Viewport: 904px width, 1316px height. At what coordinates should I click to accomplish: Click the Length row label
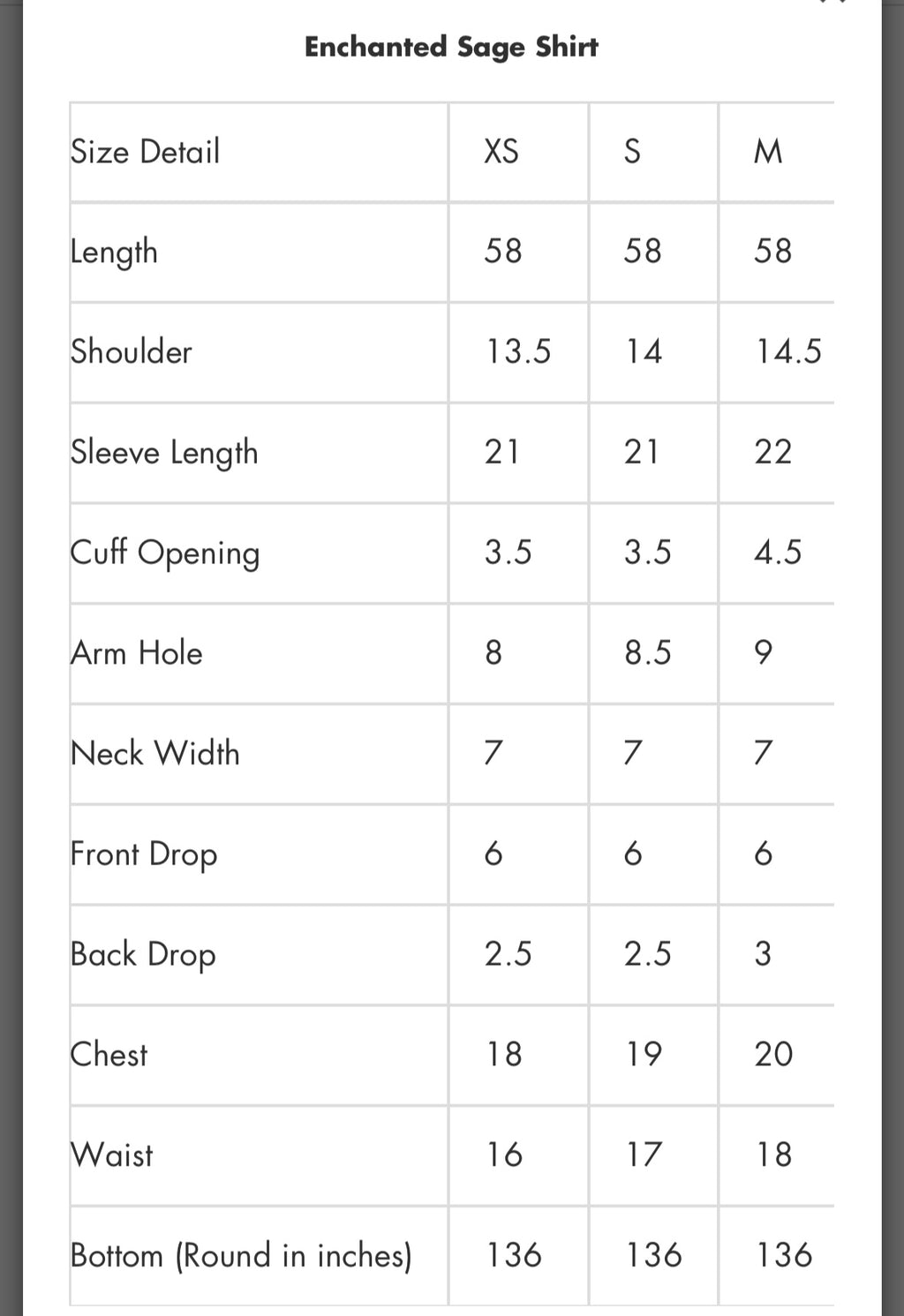coord(114,252)
